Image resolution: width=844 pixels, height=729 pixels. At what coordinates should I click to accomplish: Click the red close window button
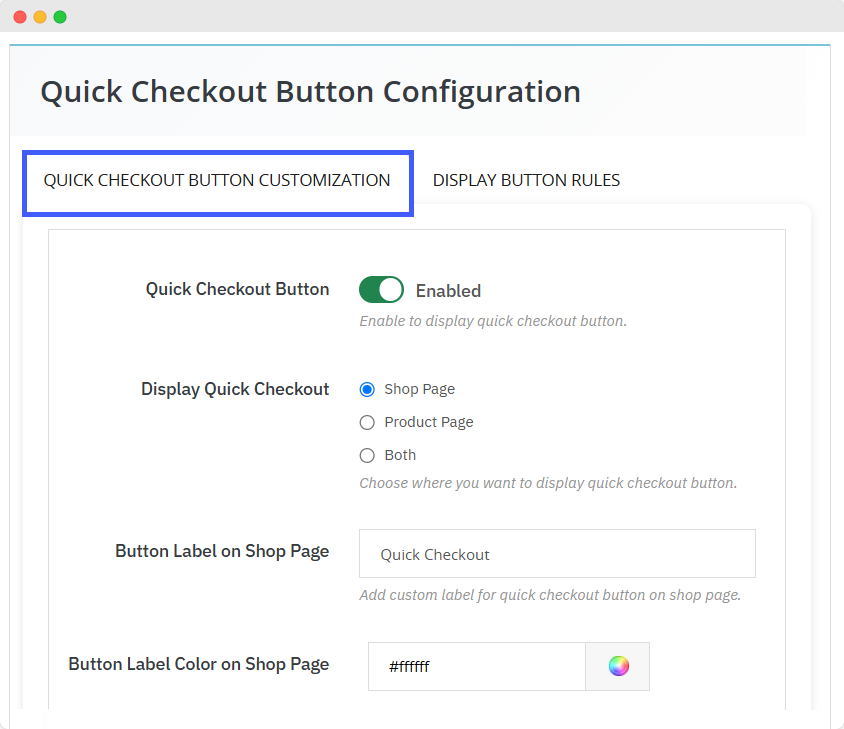(20, 17)
